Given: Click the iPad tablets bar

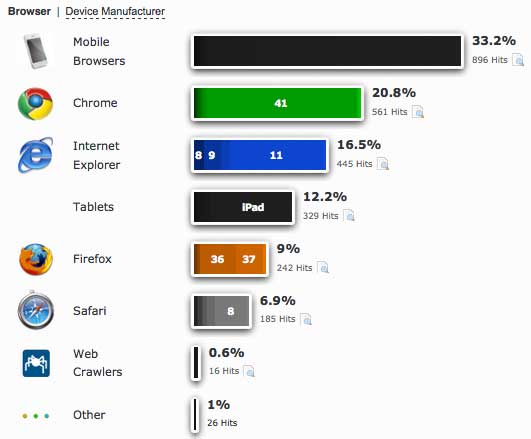Looking at the screenshot, I should [243, 207].
